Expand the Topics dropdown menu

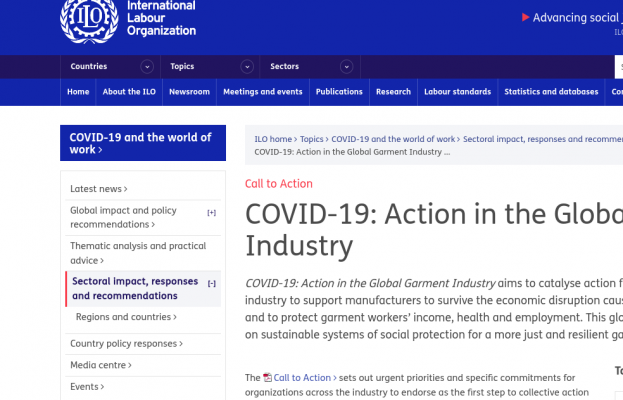pyautogui.click(x=247, y=67)
